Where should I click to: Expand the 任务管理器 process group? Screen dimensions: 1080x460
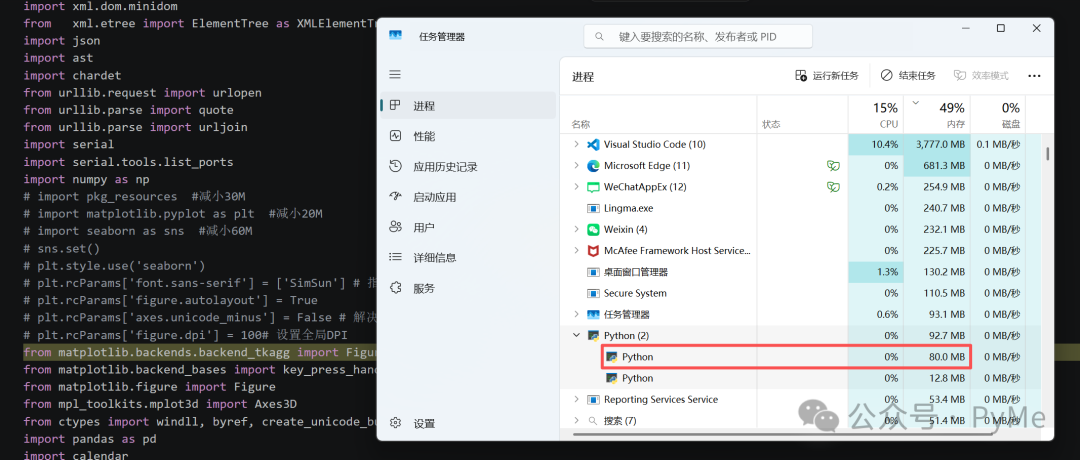(577, 314)
